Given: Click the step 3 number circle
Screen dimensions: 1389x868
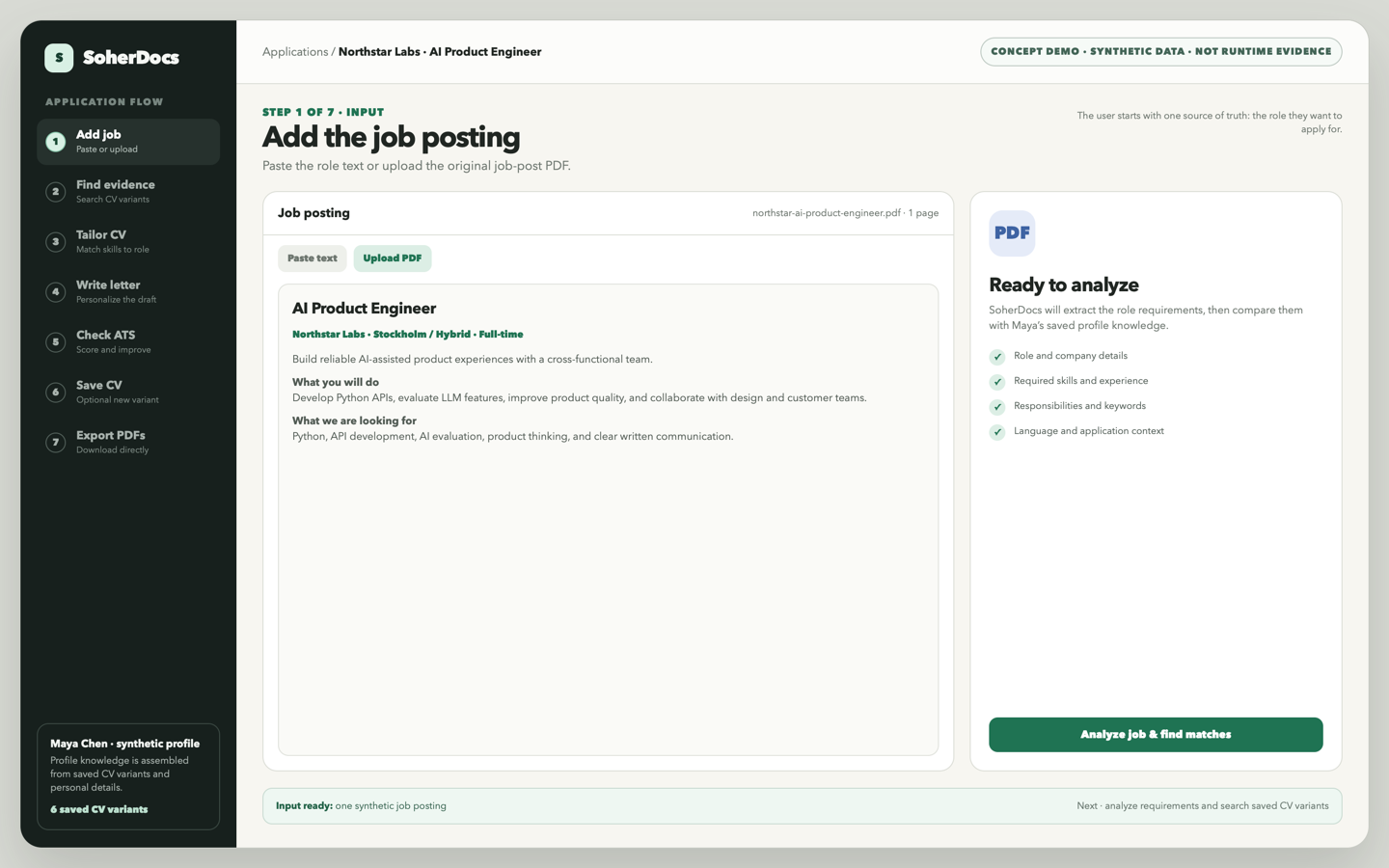Looking at the screenshot, I should (56, 242).
